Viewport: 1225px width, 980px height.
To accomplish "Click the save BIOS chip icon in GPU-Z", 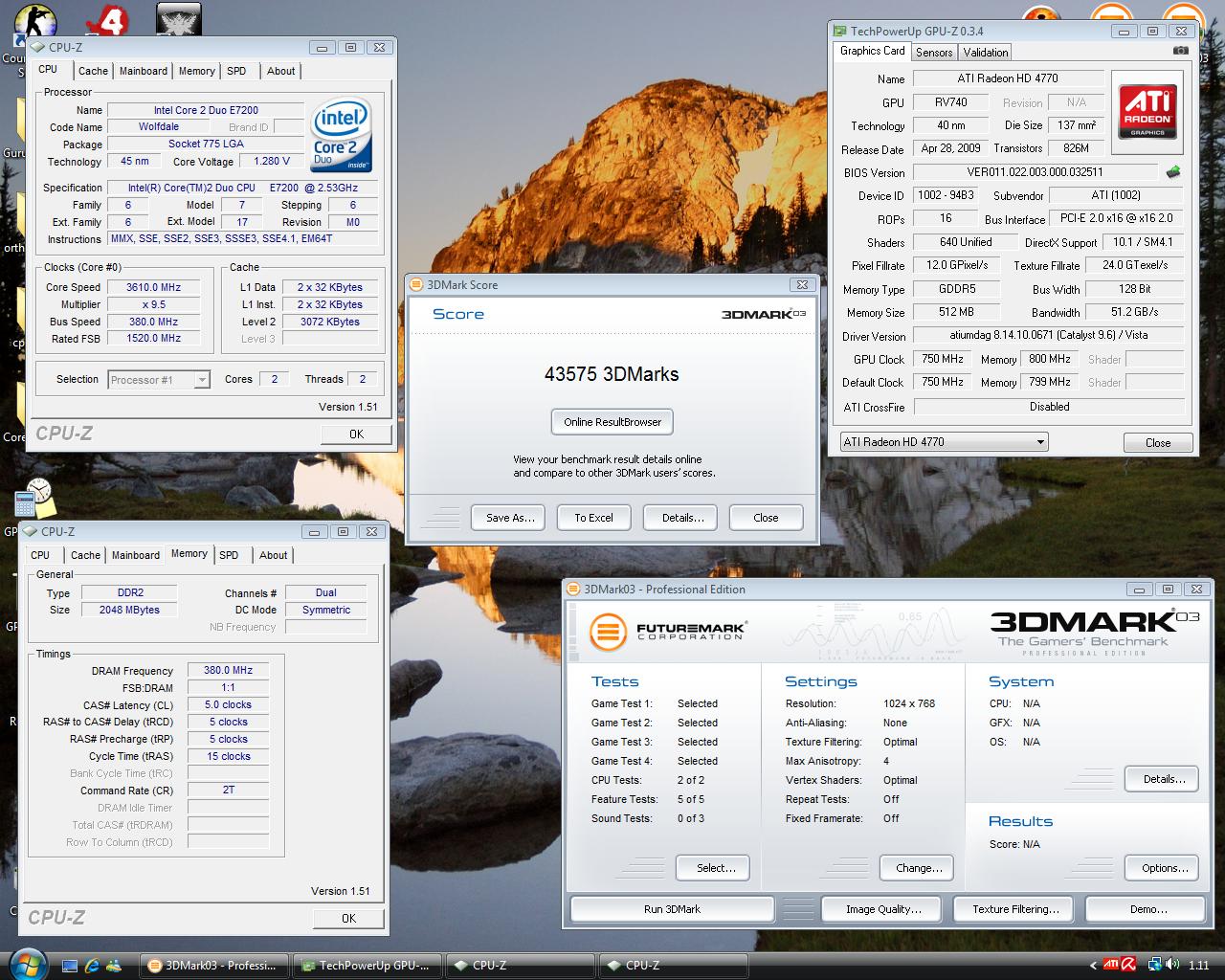I will (x=1172, y=172).
